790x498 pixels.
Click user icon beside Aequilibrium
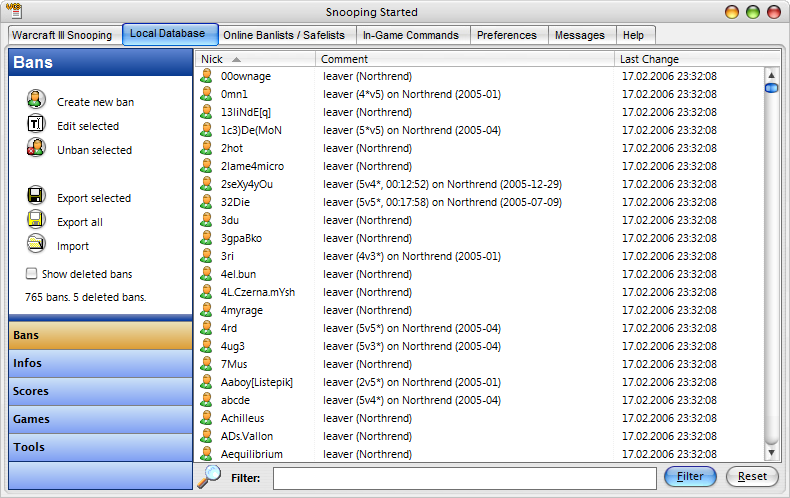point(206,454)
